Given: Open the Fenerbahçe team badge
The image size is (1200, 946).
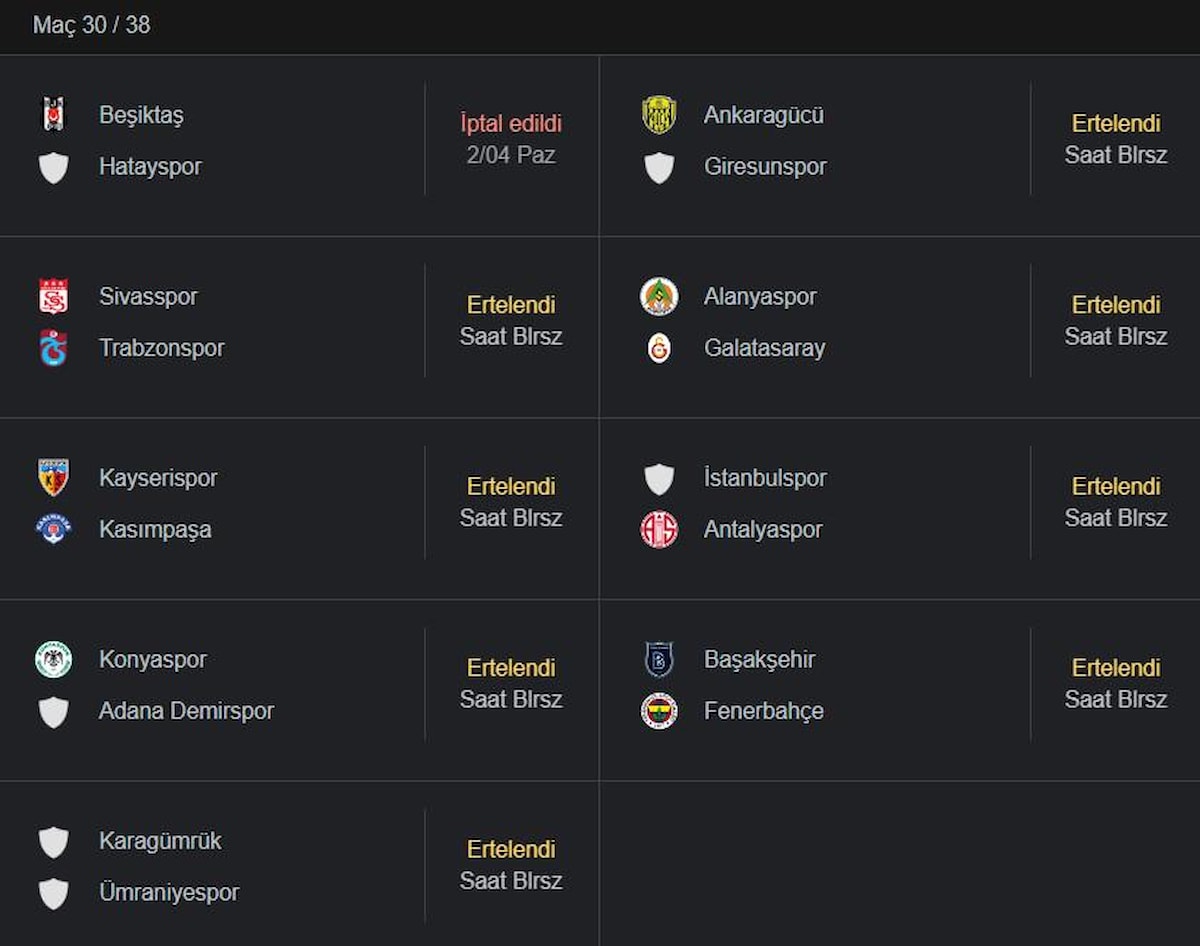Looking at the screenshot, I should (659, 711).
